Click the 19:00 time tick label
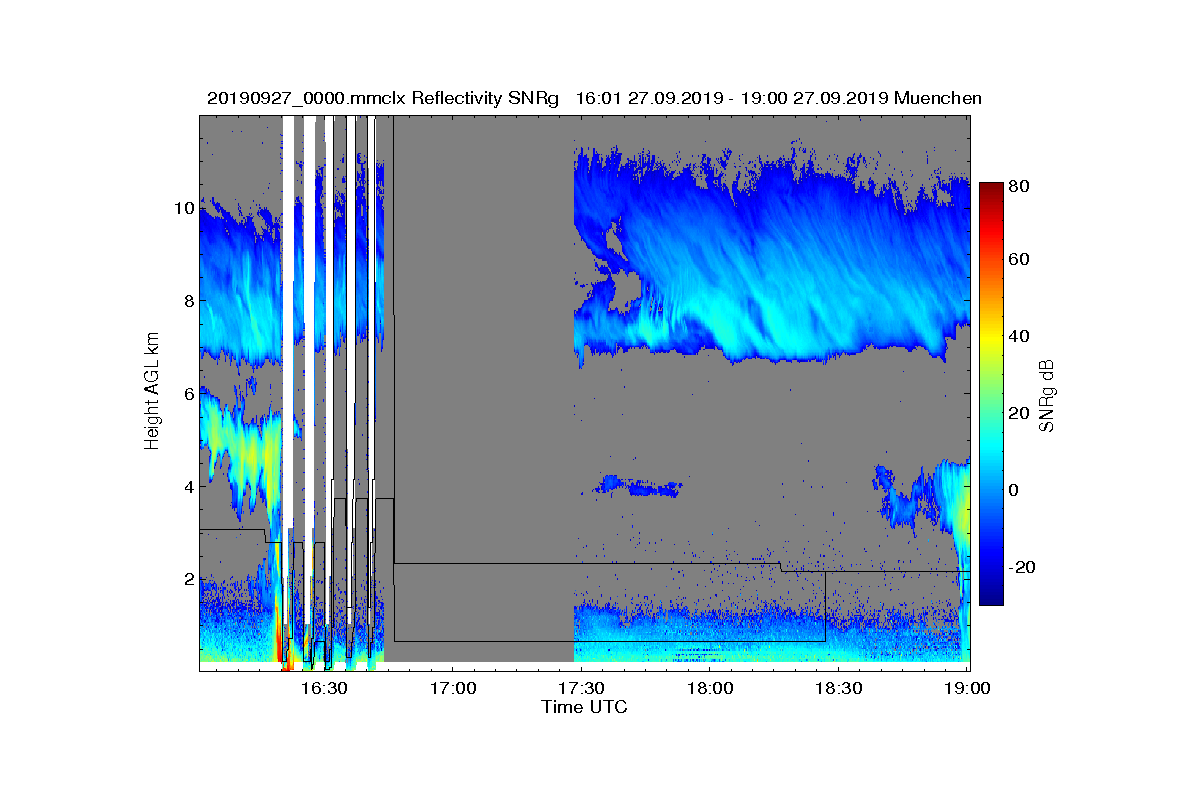 coord(969,689)
